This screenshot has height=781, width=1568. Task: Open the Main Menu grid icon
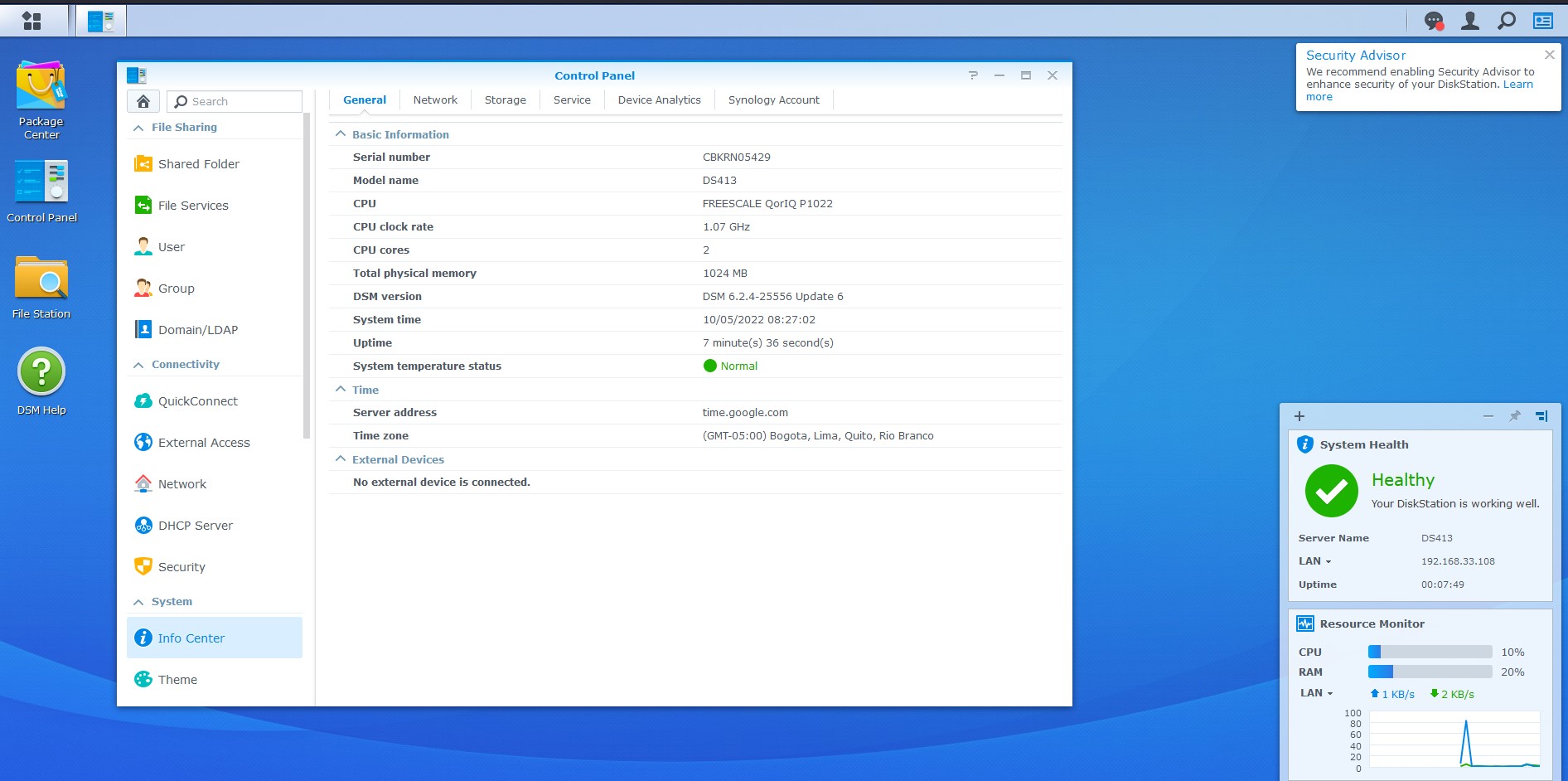tap(31, 21)
